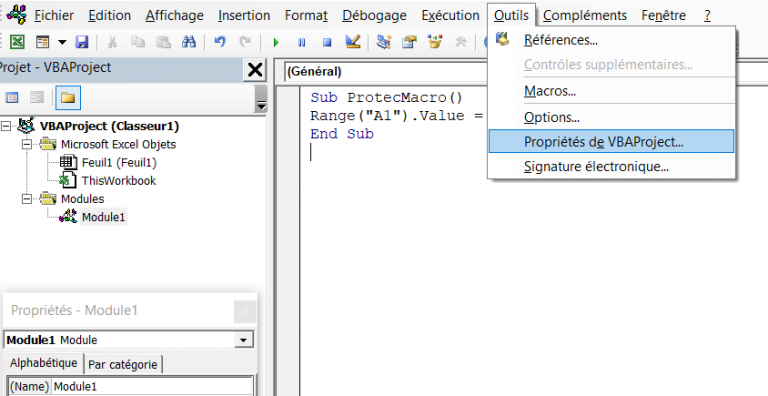Click the End Sub code line
768x396 pixels.
click(x=342, y=134)
